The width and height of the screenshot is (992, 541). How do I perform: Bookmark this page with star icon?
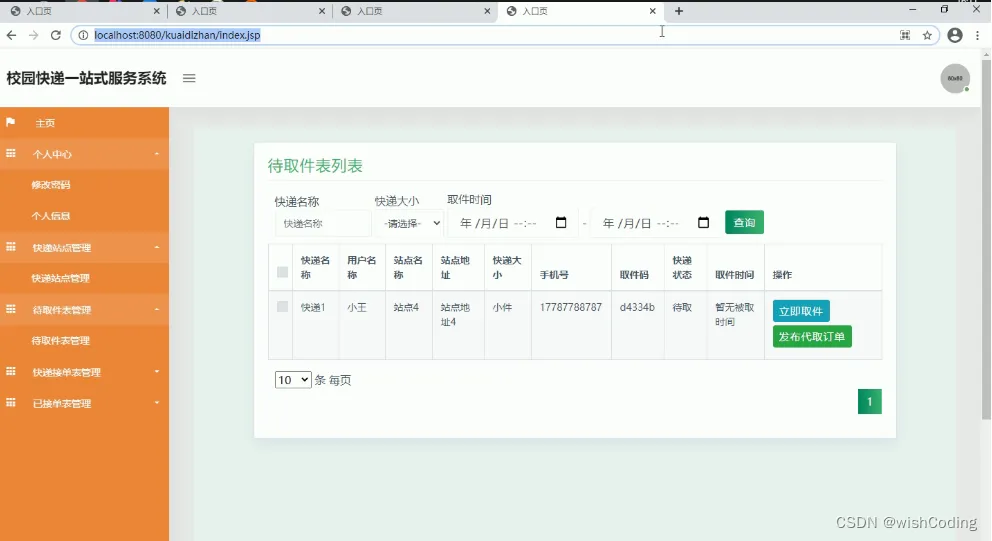(x=927, y=35)
